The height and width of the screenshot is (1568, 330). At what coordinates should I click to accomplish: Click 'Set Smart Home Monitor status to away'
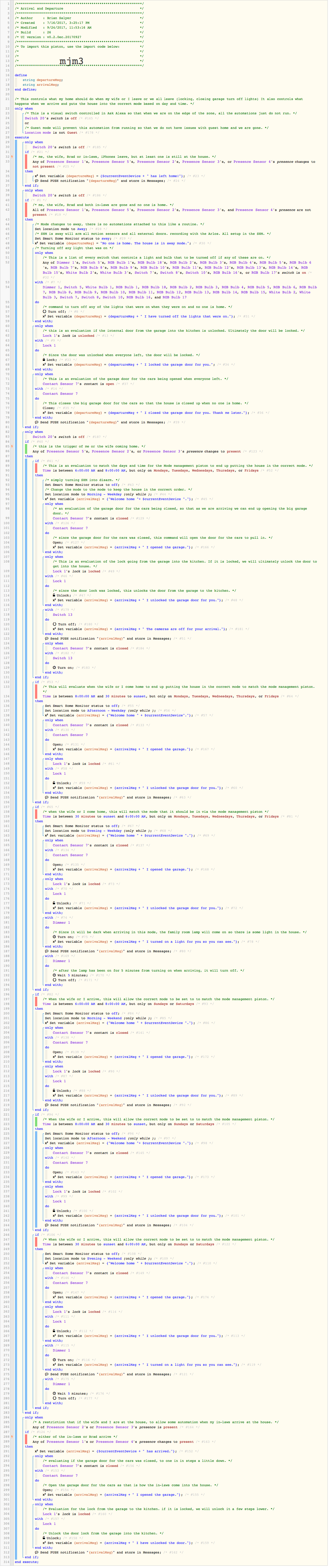pos(73,239)
